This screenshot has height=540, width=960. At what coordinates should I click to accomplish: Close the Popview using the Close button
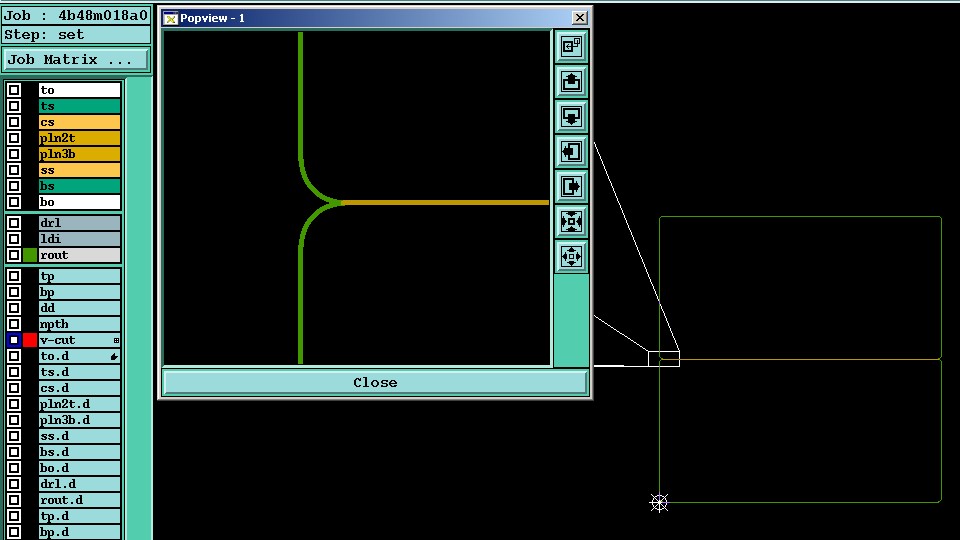click(375, 382)
